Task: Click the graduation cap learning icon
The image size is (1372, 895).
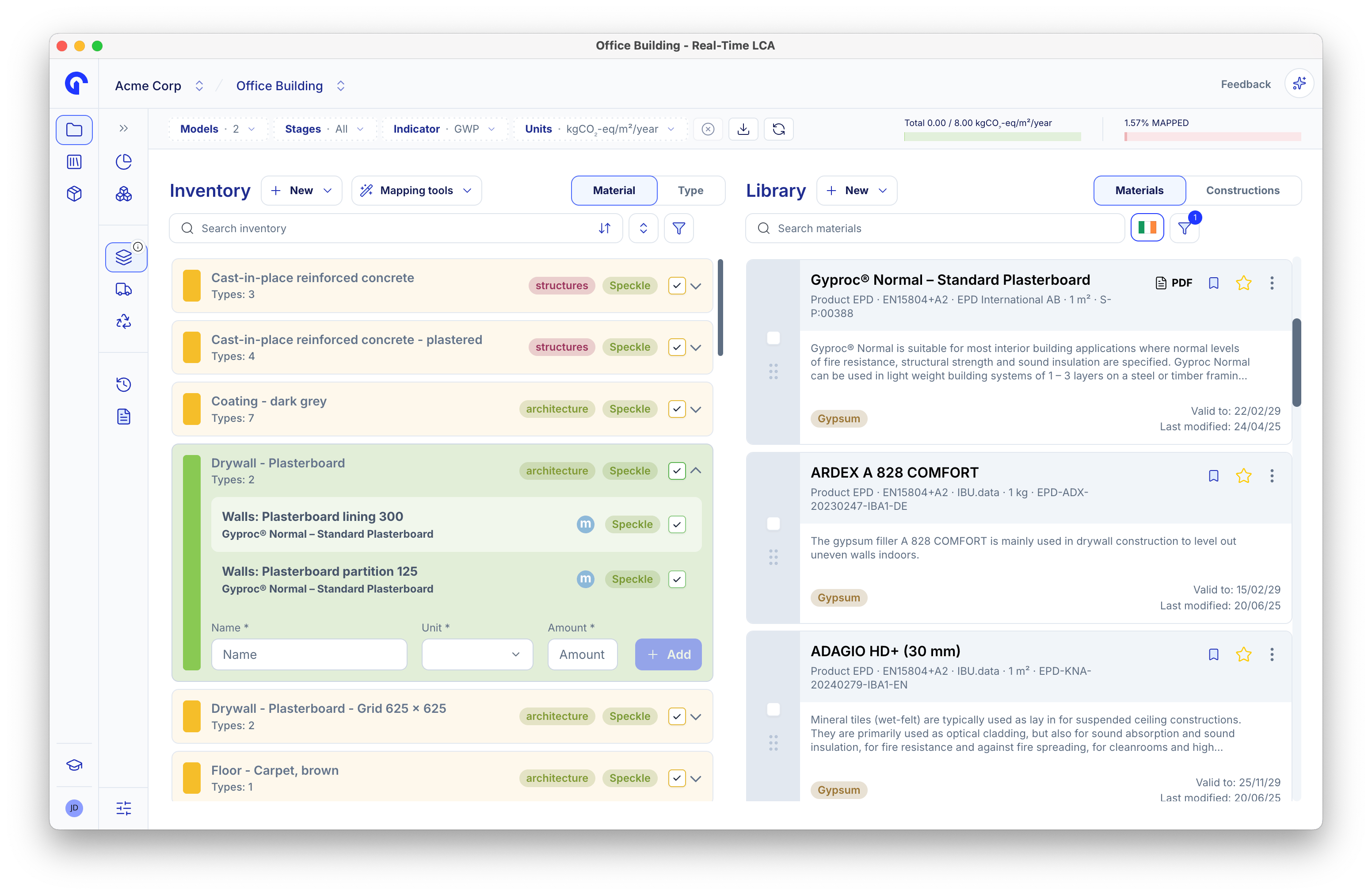Action: [74, 765]
